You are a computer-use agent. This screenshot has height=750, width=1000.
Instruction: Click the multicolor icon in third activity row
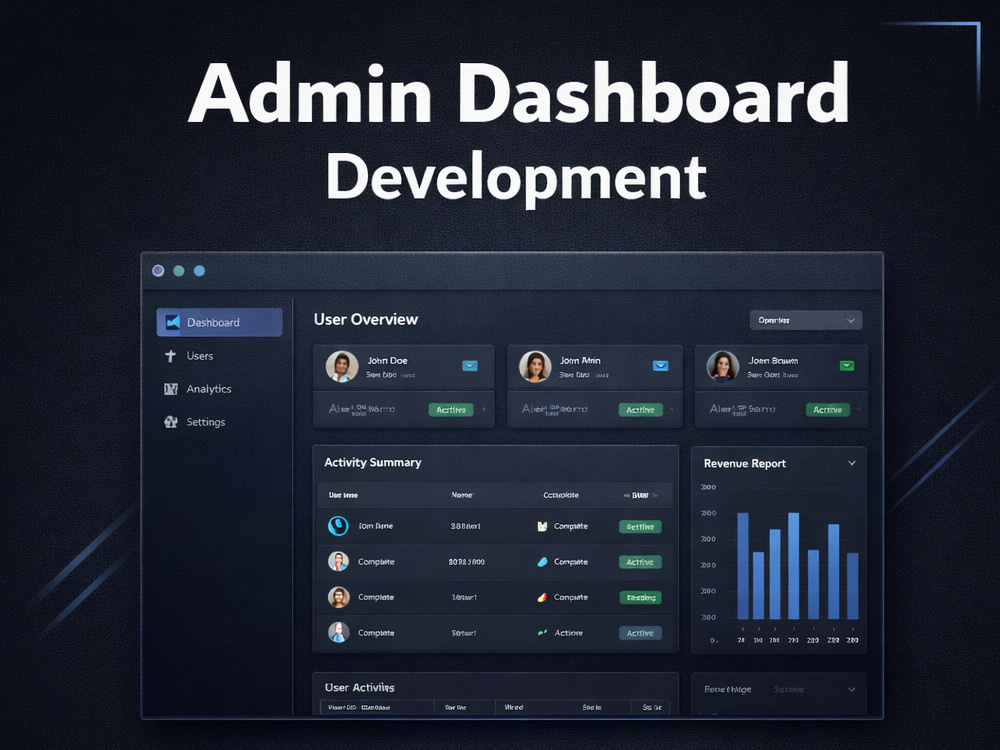pos(542,598)
